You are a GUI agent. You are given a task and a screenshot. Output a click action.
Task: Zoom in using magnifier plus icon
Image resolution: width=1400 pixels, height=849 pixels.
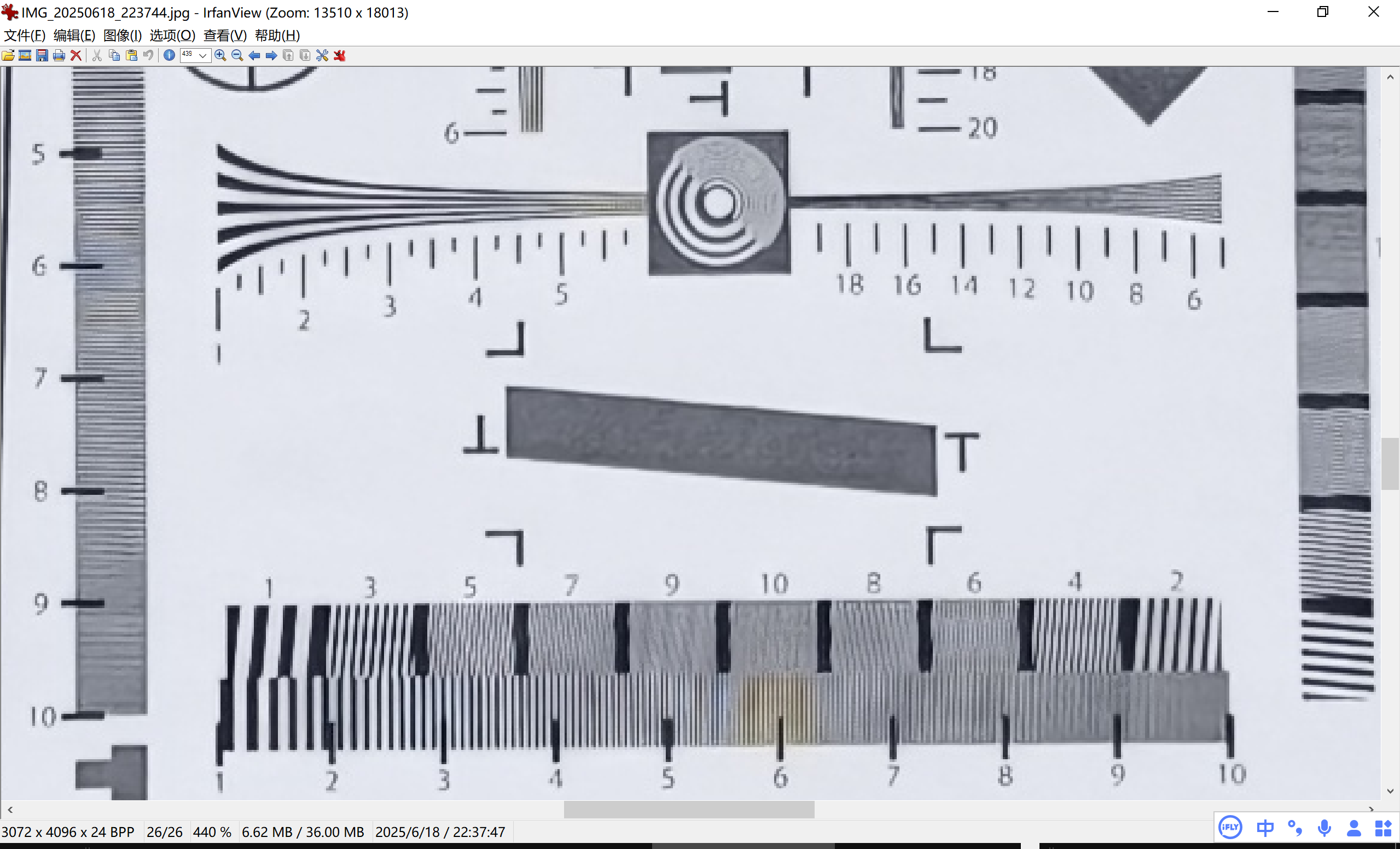pos(220,55)
